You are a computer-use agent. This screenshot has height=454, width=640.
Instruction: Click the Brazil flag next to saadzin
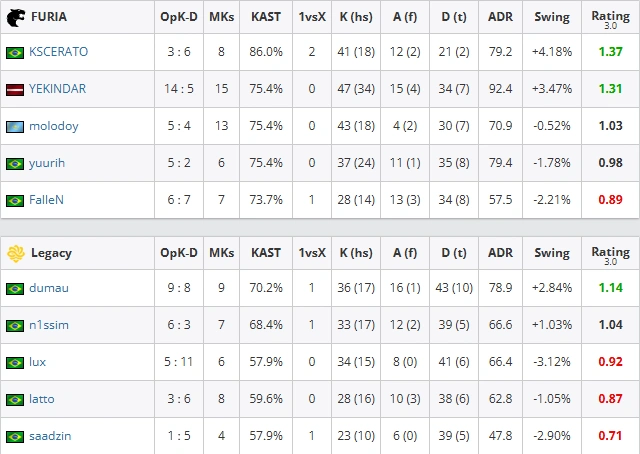15,436
